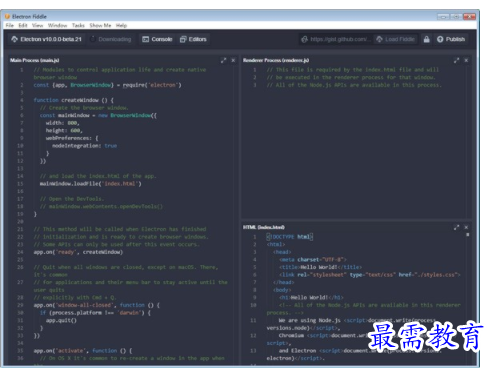Click the Load Fiddle button
Viewport: 492px width, 368px height.
click(x=395, y=39)
